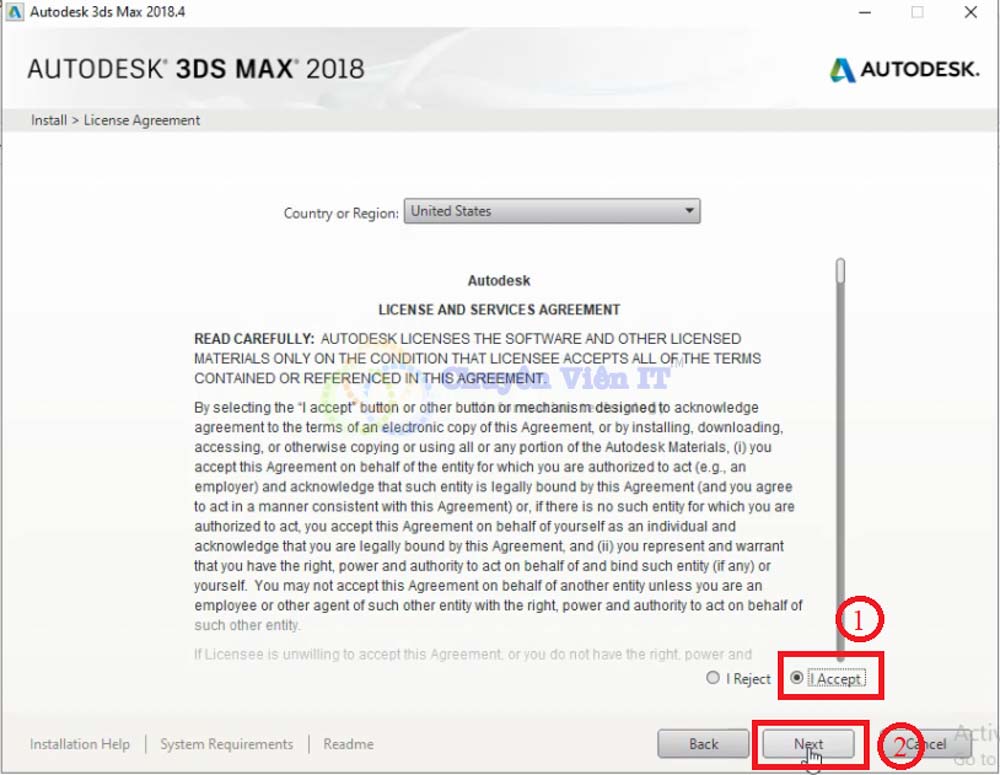The width and height of the screenshot is (1000, 775).
Task: Click the dropdown arrow next to United States
Action: pos(688,211)
